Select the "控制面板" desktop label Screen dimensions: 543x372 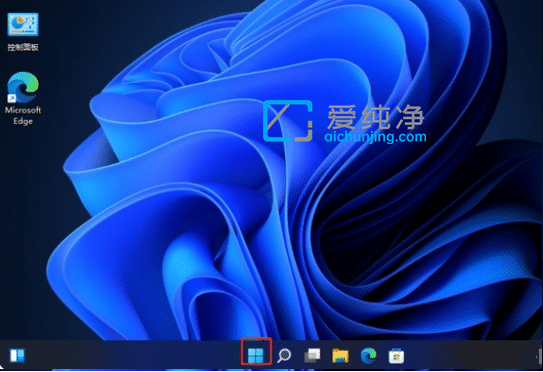point(23,47)
